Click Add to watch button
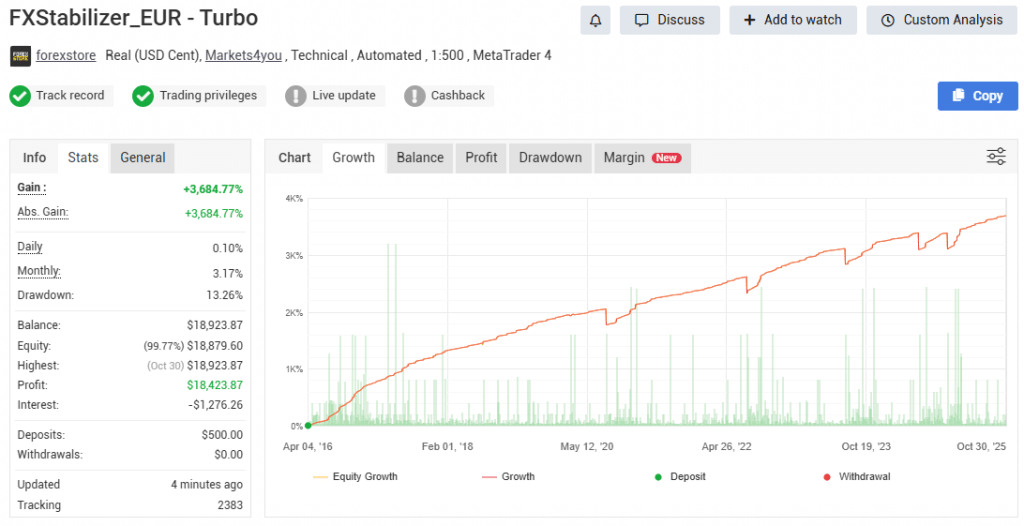 793,20
